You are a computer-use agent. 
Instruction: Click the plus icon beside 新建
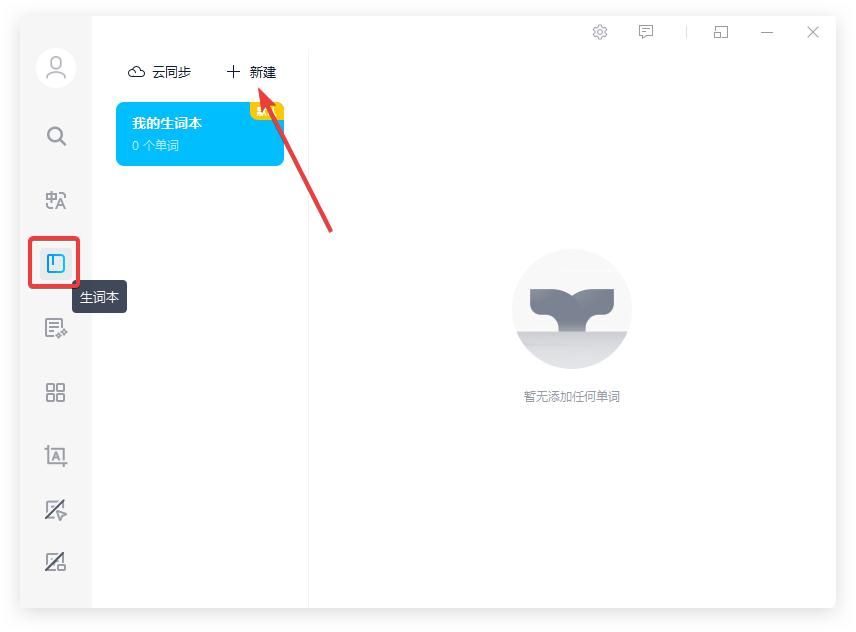pos(234,72)
